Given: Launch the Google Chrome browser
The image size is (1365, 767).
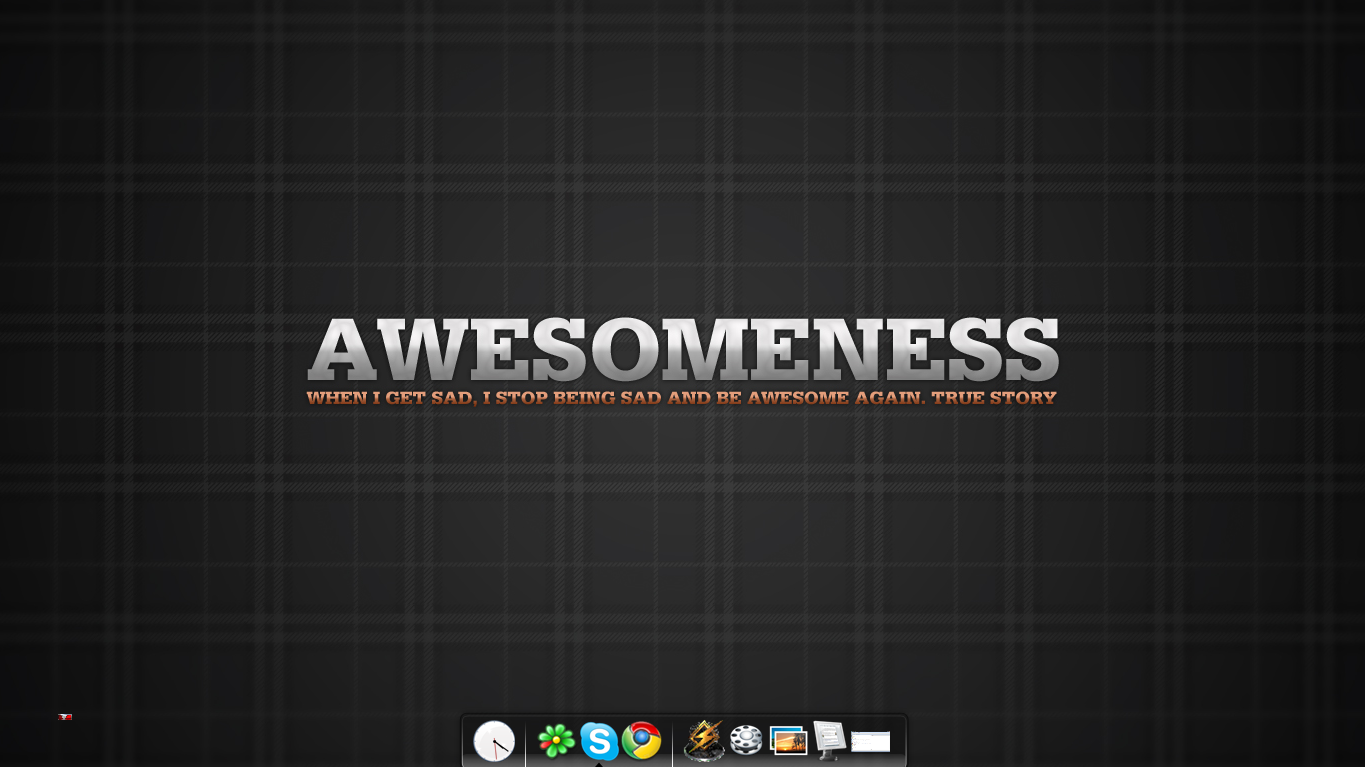Looking at the screenshot, I should coord(642,741).
